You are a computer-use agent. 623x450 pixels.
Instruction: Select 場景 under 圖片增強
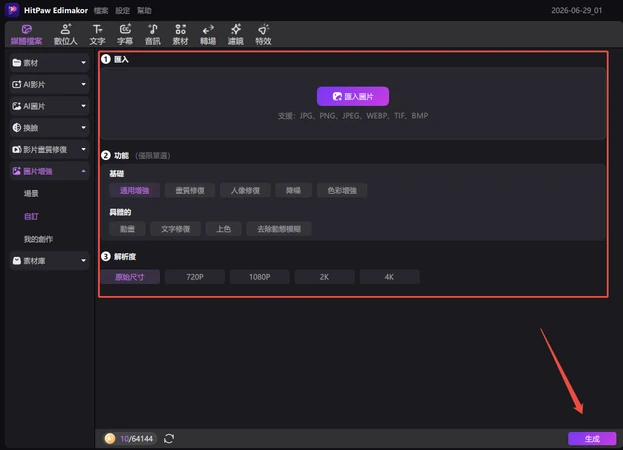point(31,193)
